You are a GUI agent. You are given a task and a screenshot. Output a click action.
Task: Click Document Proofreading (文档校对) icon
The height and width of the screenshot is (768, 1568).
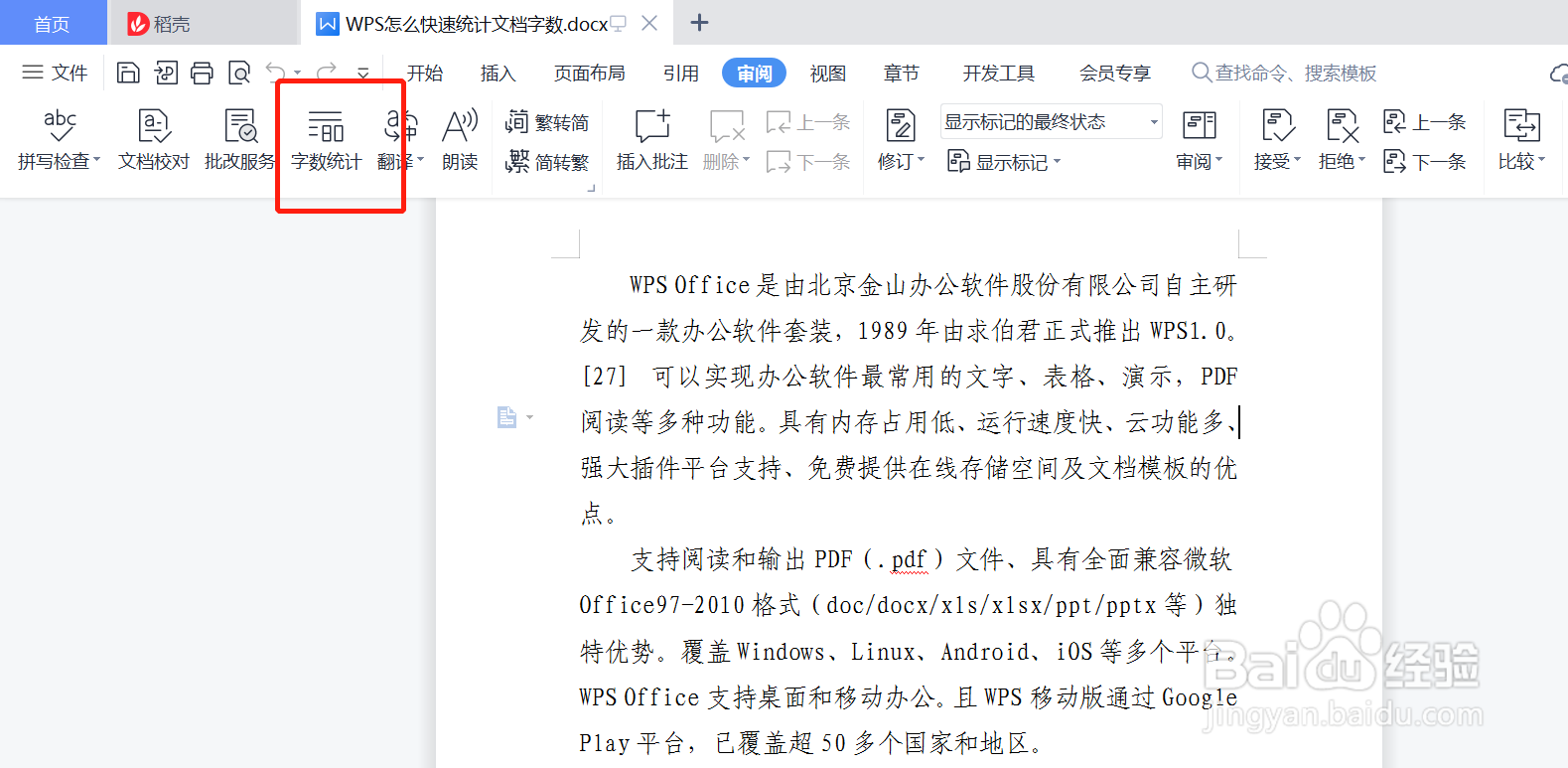point(154,126)
